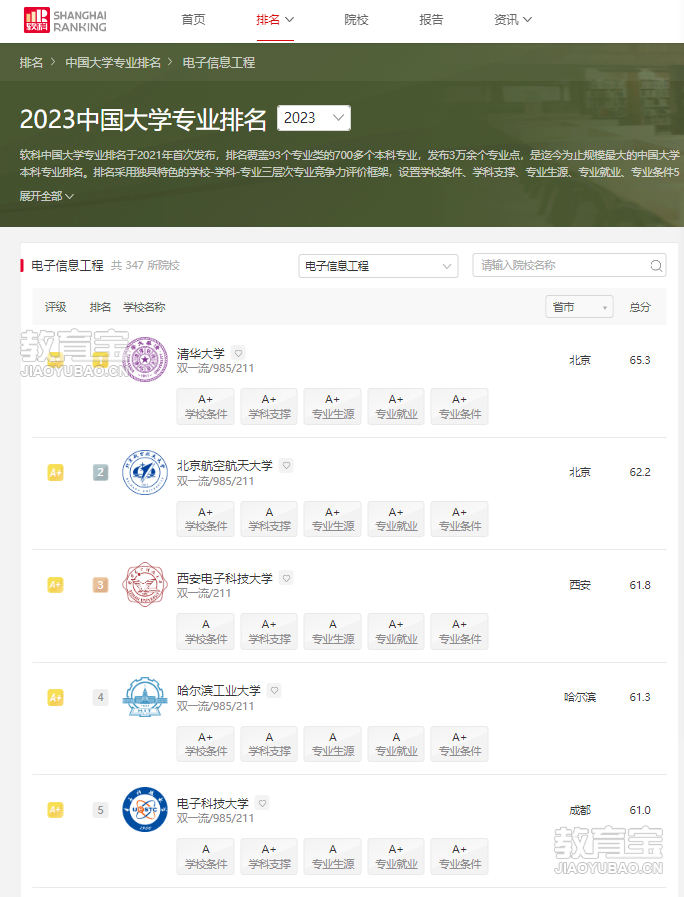Click the 电子科技大学 school emblem
Image resolution: width=684 pixels, height=897 pixels.
(x=145, y=809)
